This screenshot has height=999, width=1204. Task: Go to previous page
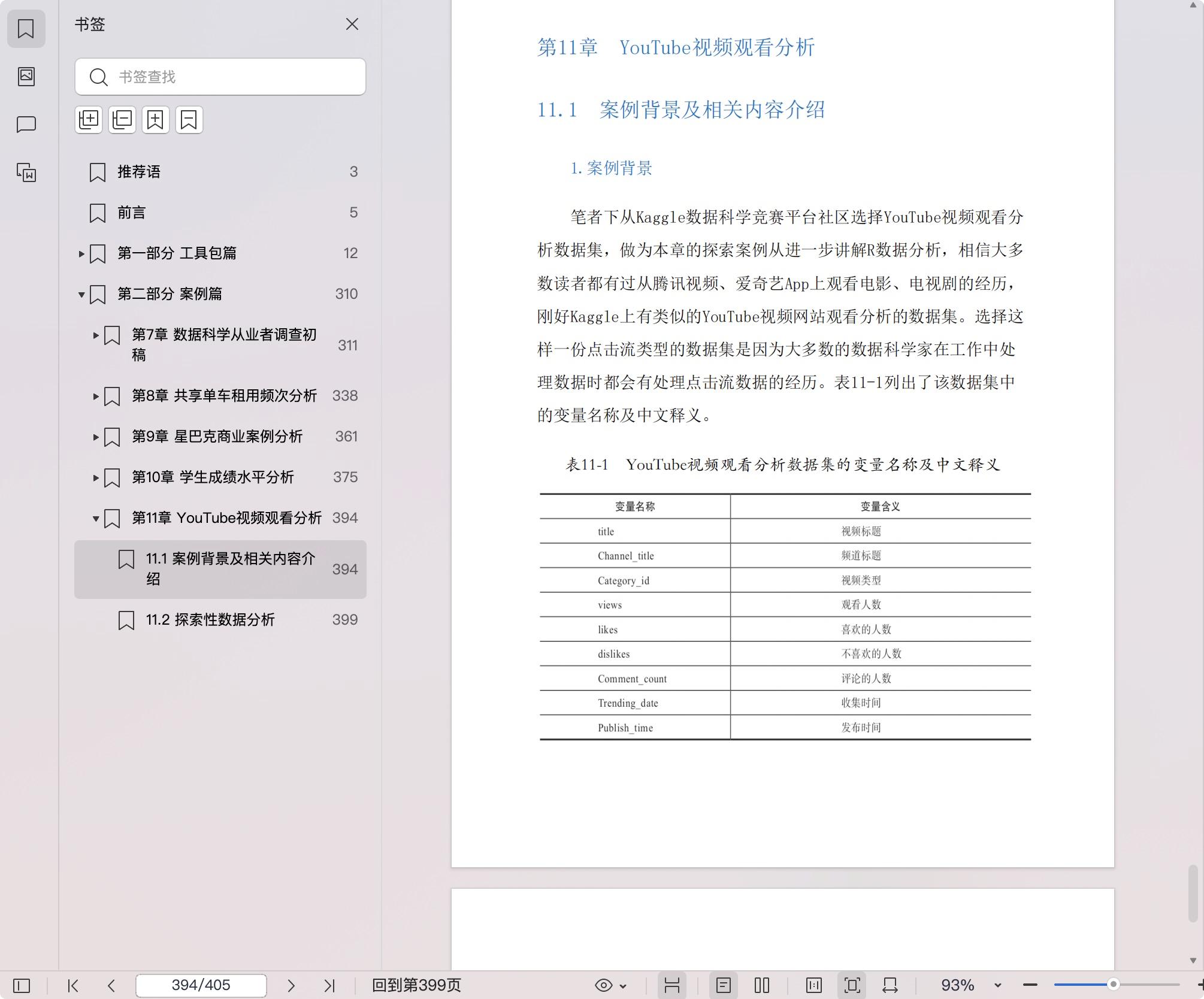(x=111, y=985)
